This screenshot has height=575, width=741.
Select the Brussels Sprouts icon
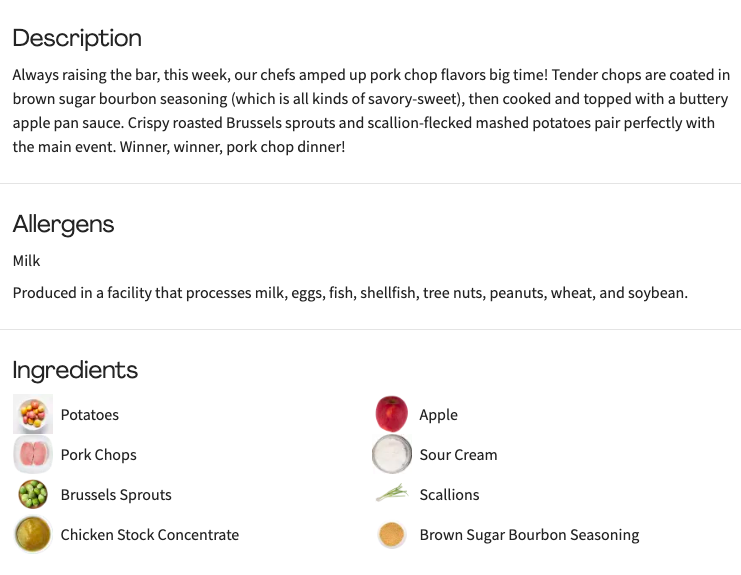pyautogui.click(x=33, y=494)
